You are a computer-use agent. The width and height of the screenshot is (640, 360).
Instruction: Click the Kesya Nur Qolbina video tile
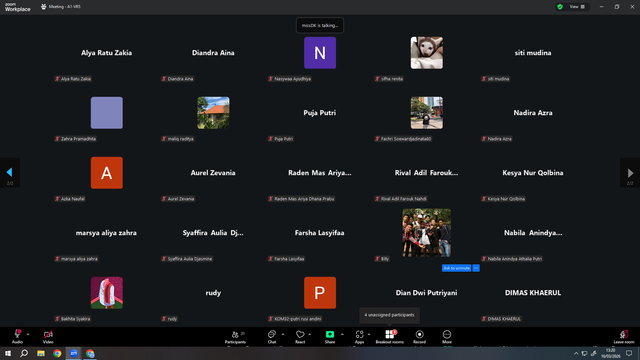point(533,173)
